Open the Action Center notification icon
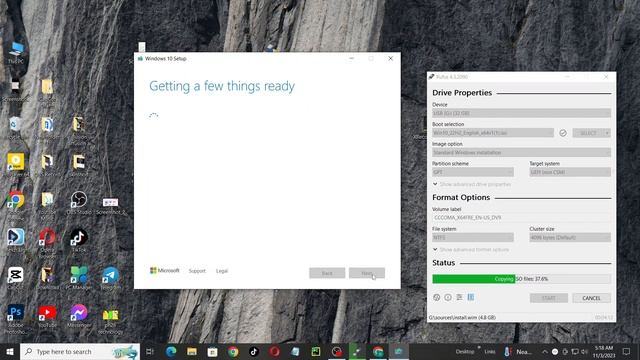640x360 pixels. (627, 351)
